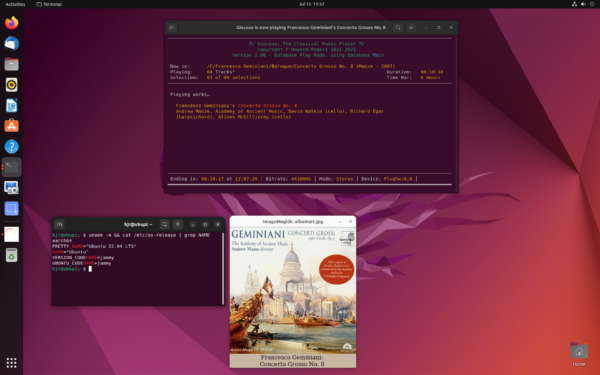Minimize the hjr@ubupi terminal window

(x=192, y=224)
